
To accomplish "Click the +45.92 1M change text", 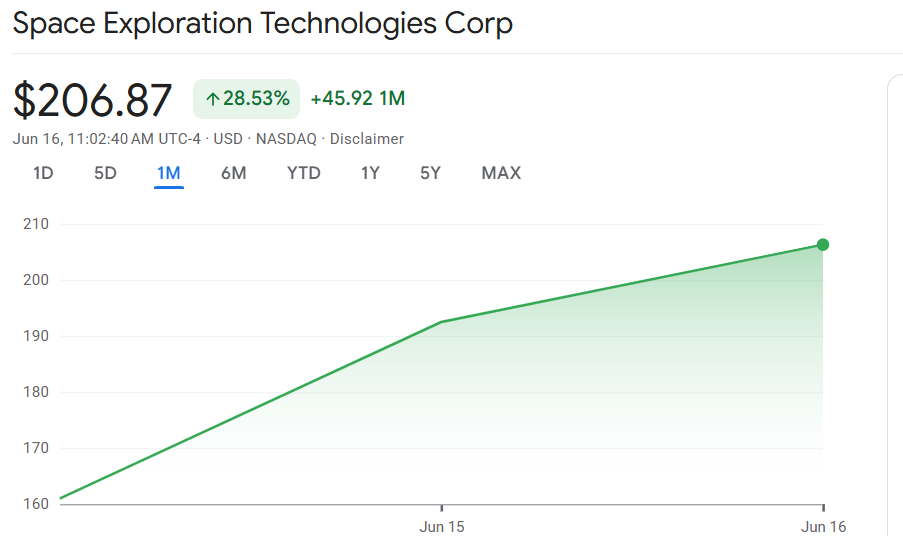I will (x=358, y=98).
